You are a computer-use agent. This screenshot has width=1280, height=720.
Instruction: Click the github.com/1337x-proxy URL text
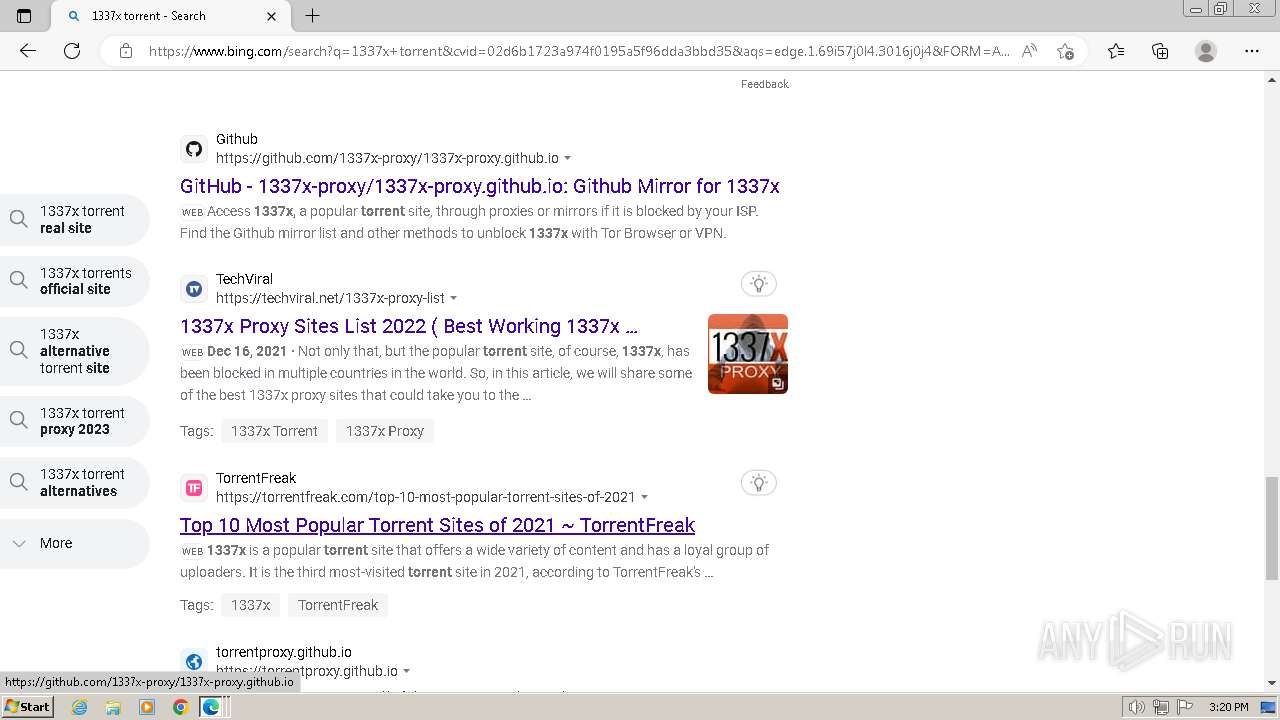tap(387, 158)
